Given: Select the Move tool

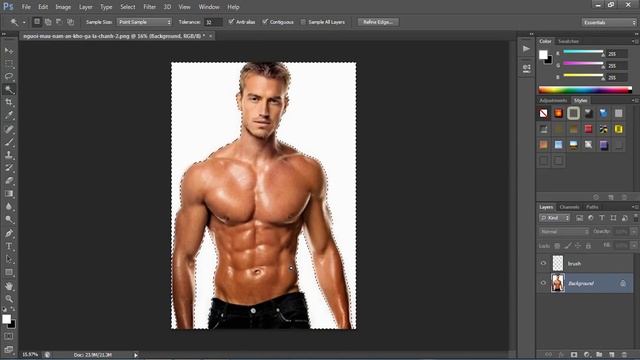Looking at the screenshot, I should click(9, 51).
